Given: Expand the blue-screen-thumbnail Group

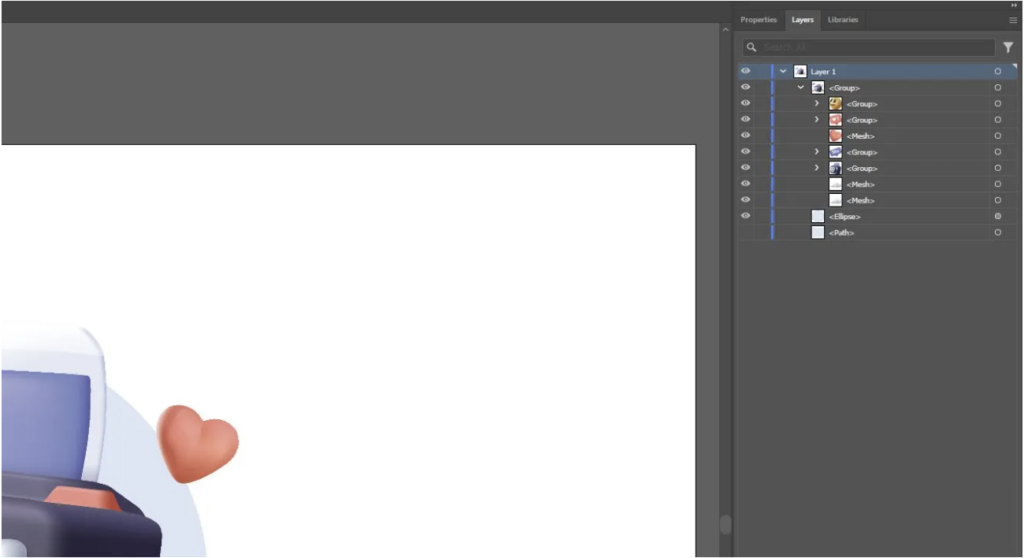Looking at the screenshot, I should [x=816, y=152].
